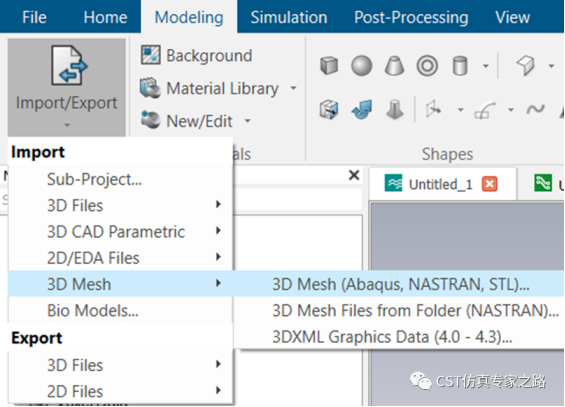Select the Rotate profile shape icon
This screenshot has height=407, width=565.
(x=361, y=109)
